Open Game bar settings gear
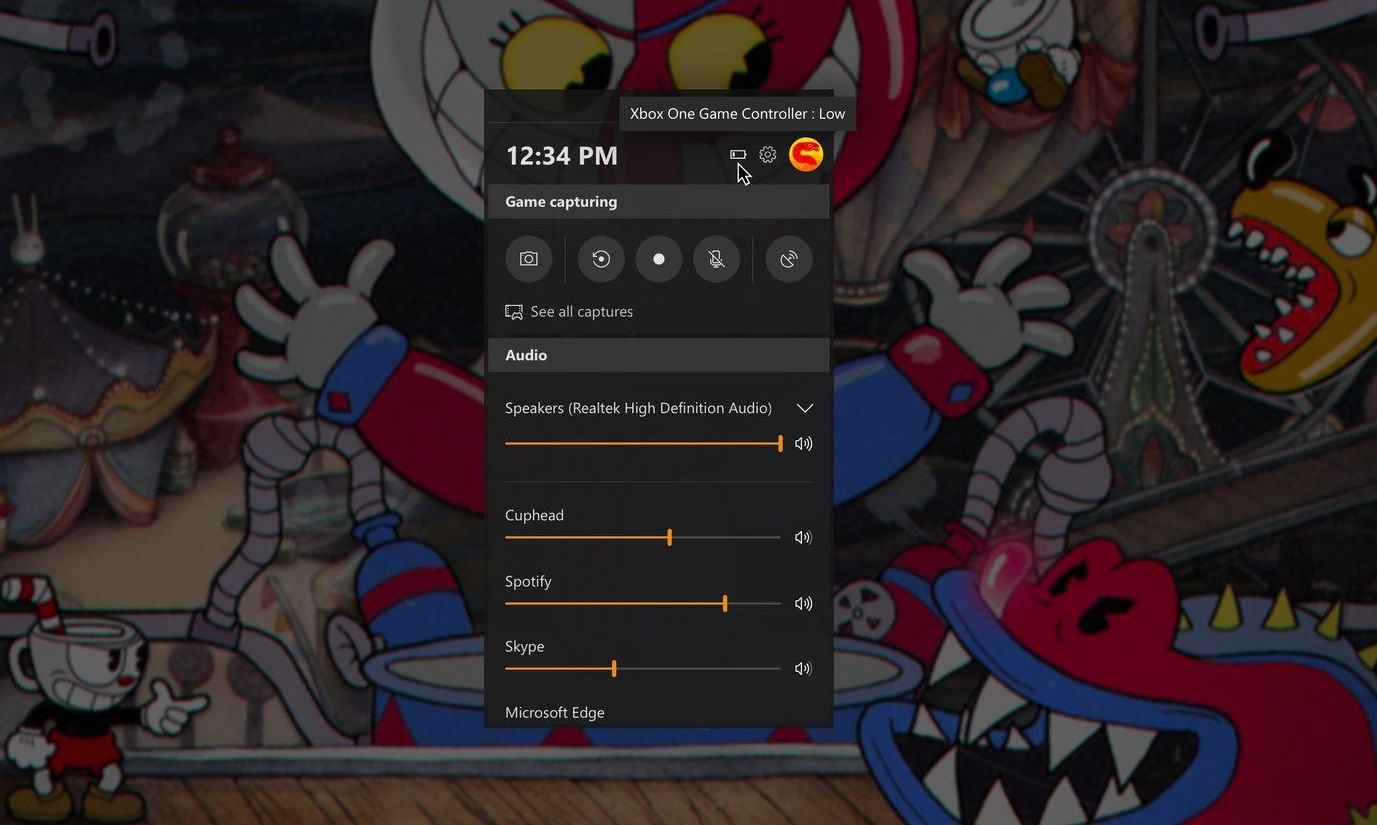This screenshot has height=825, width=1377. click(x=768, y=155)
